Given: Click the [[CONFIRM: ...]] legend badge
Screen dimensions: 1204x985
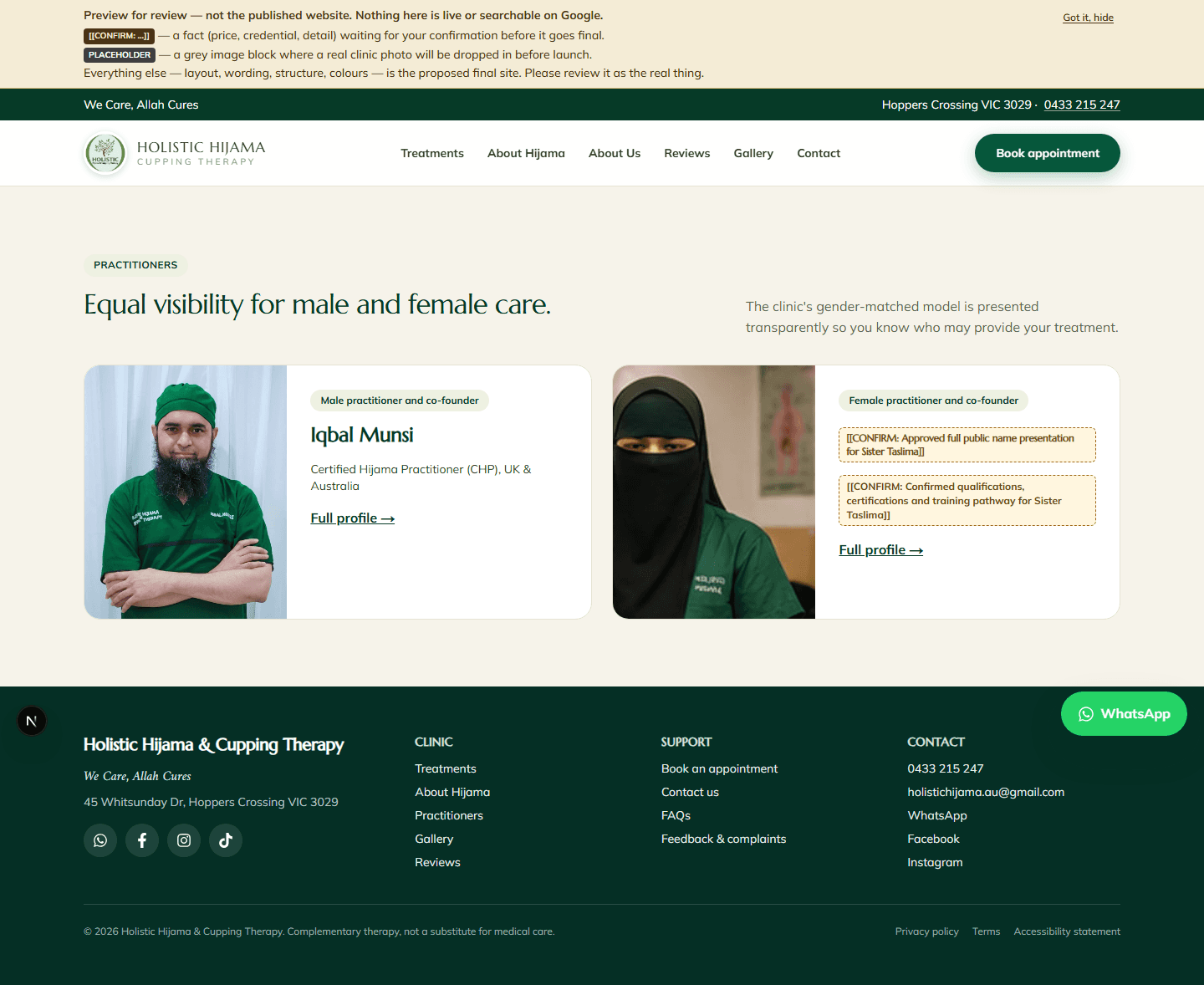Looking at the screenshot, I should coord(119,36).
